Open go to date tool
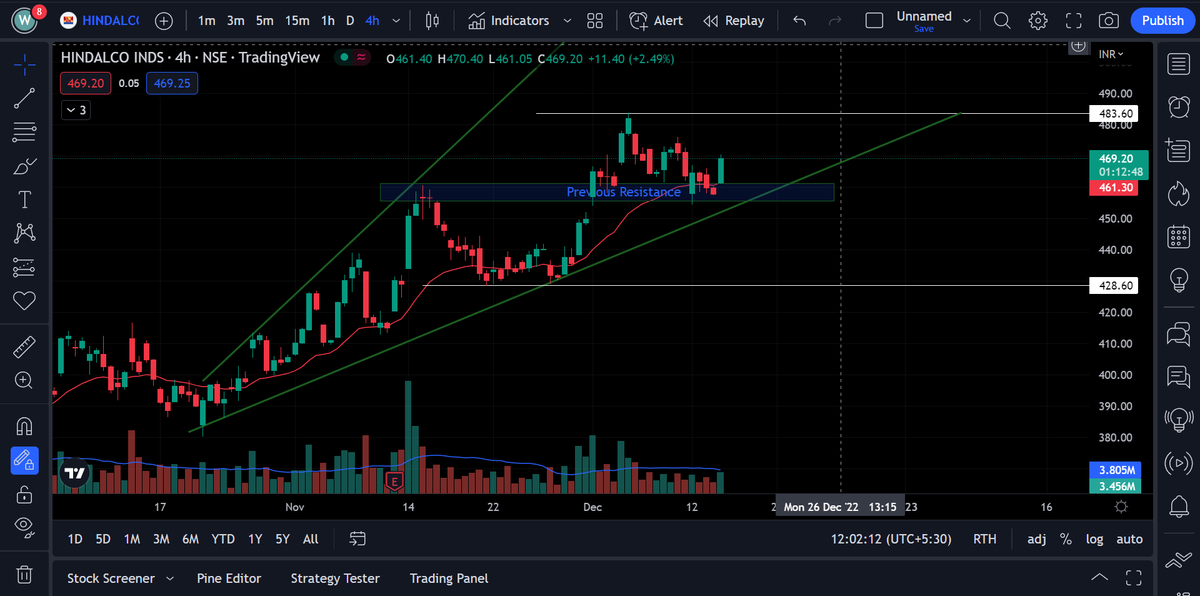Screen dimensions: 1200x596 point(358,539)
